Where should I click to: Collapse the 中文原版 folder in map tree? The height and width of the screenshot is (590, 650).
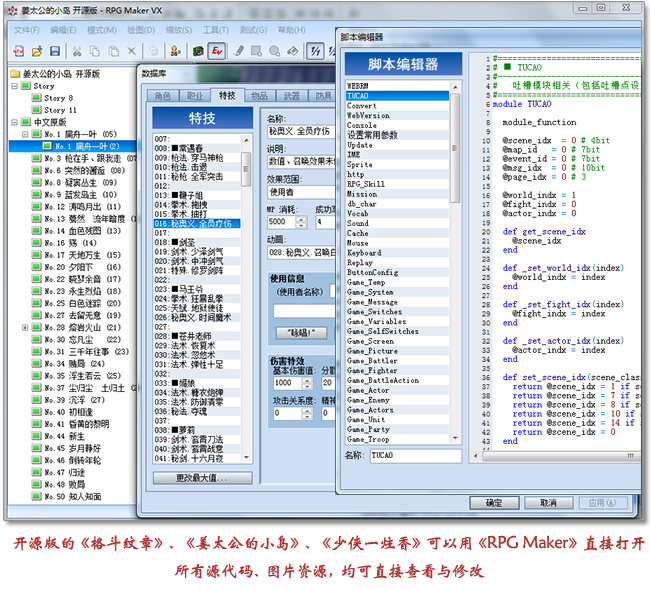15,122
